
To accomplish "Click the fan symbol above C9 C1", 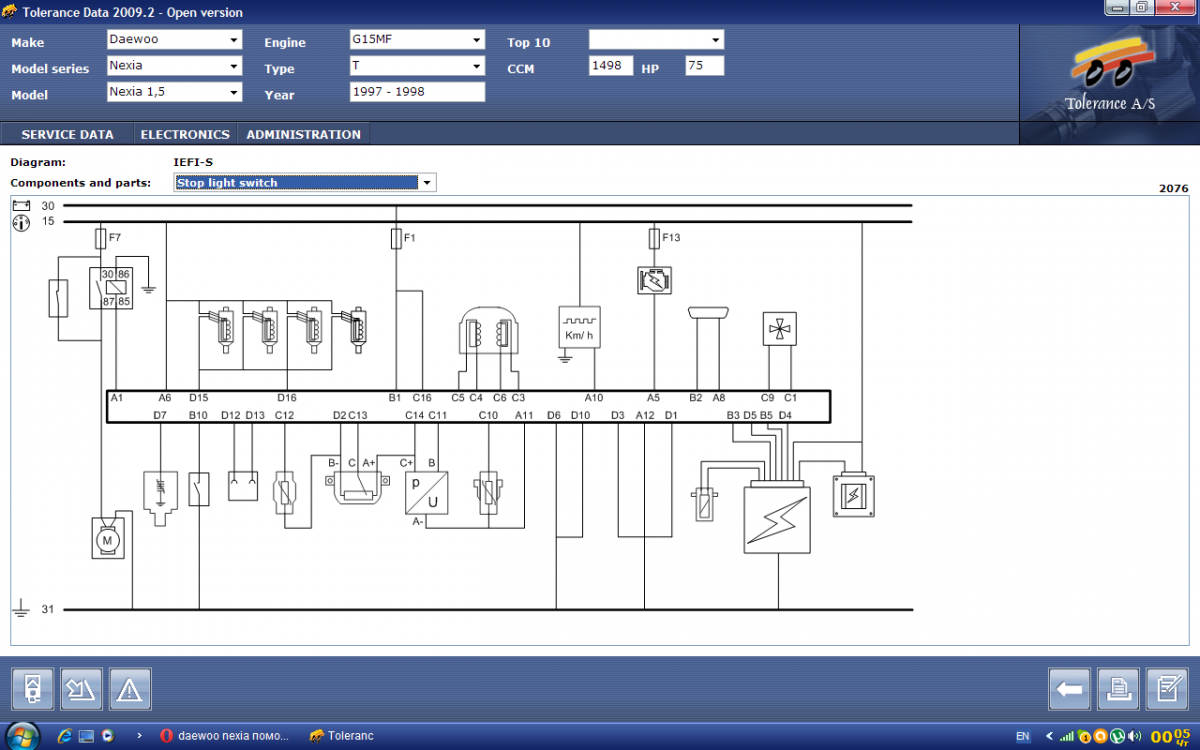I will tap(779, 328).
